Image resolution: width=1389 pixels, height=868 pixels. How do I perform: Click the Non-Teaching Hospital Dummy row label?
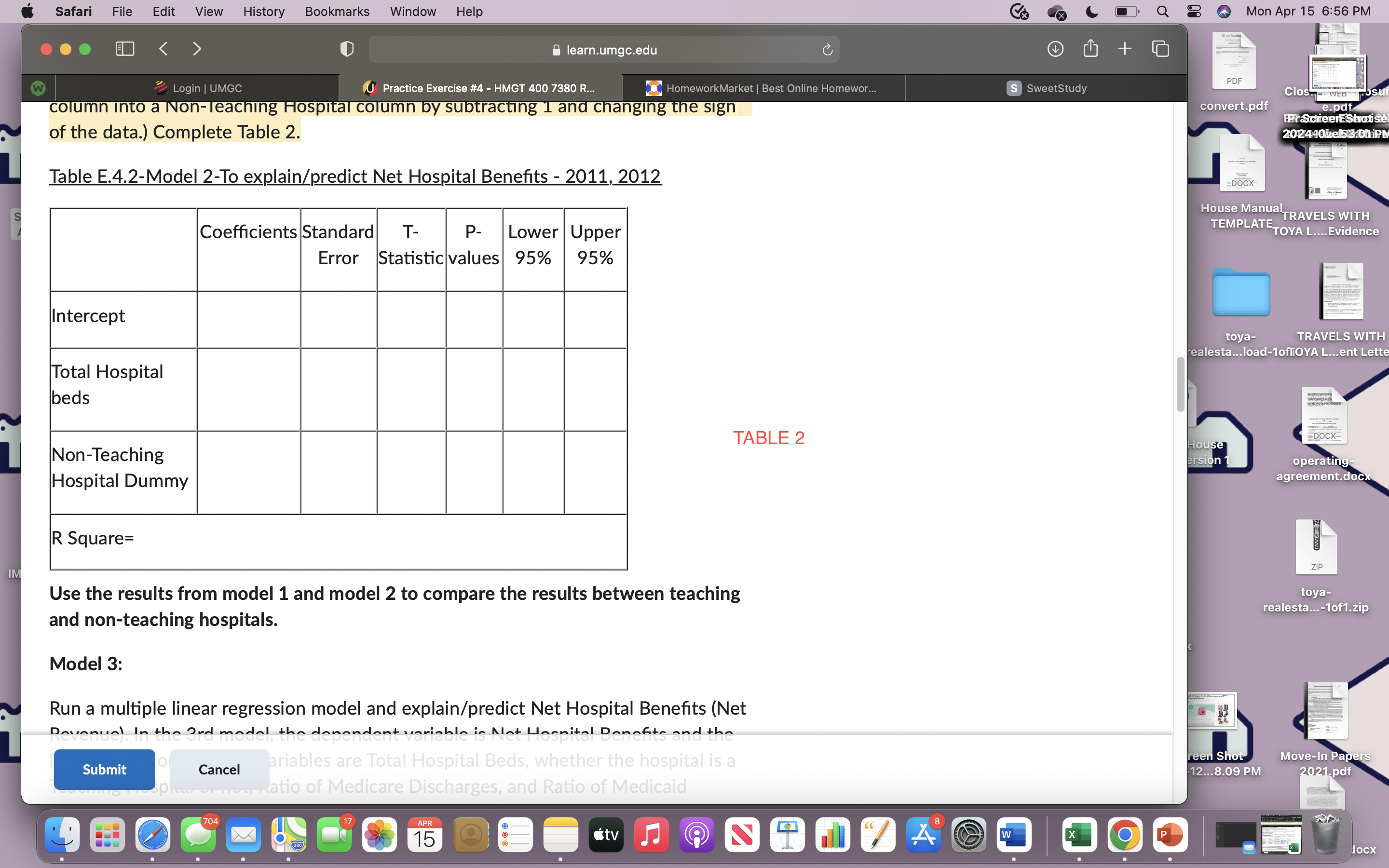tap(120, 467)
